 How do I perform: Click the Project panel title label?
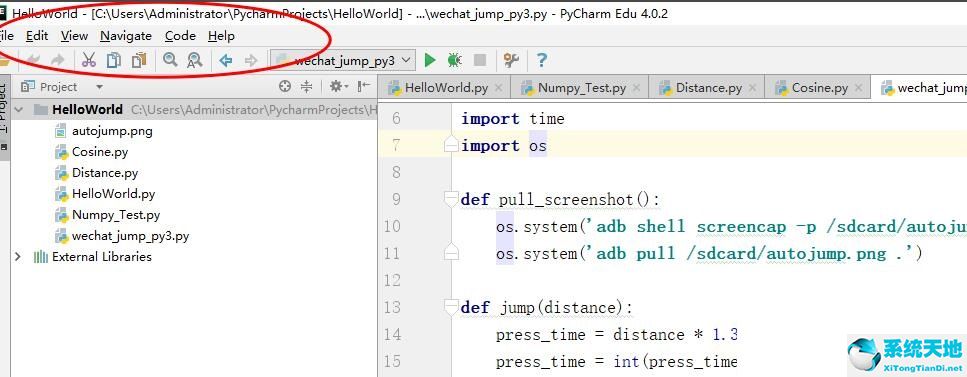[x=59, y=87]
